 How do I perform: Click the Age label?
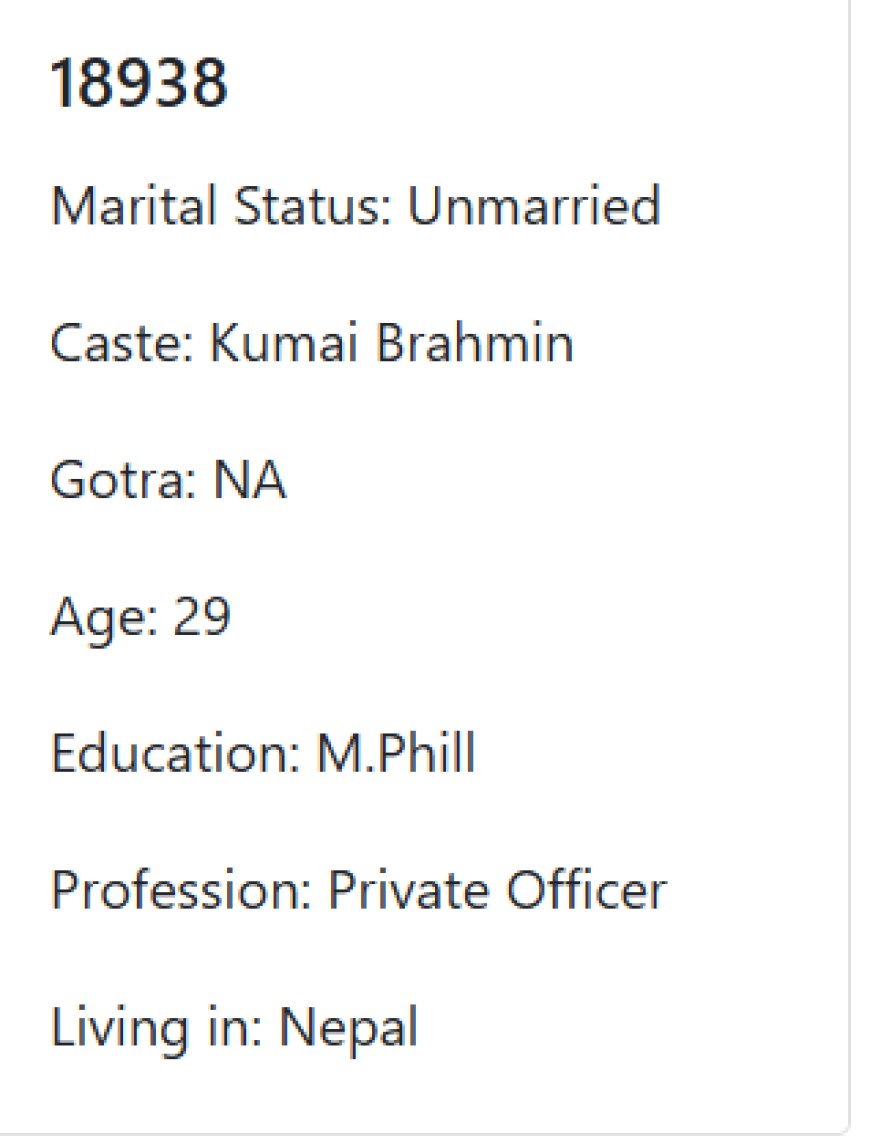point(104,619)
